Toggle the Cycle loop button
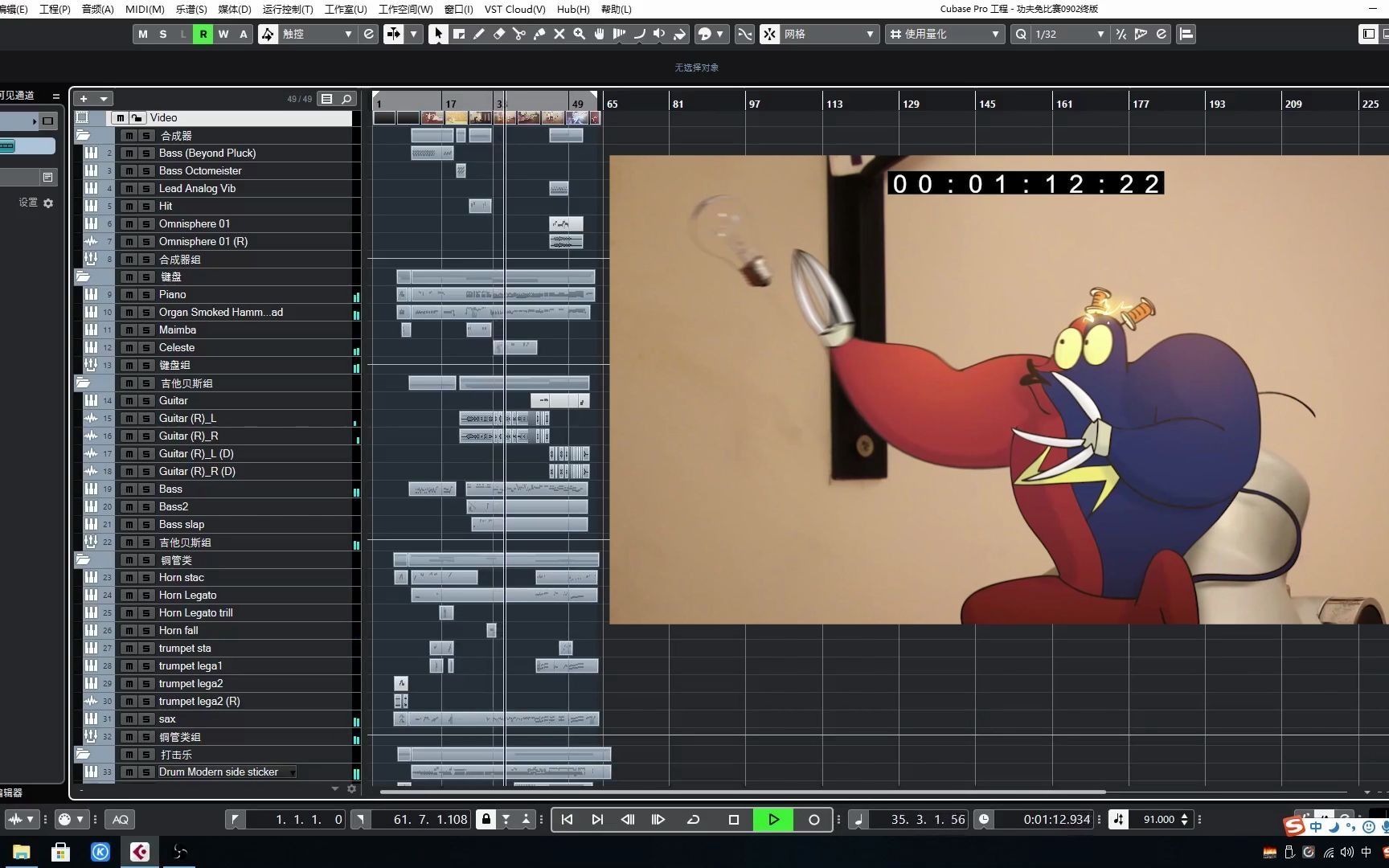Image resolution: width=1389 pixels, height=868 pixels. 693,820
